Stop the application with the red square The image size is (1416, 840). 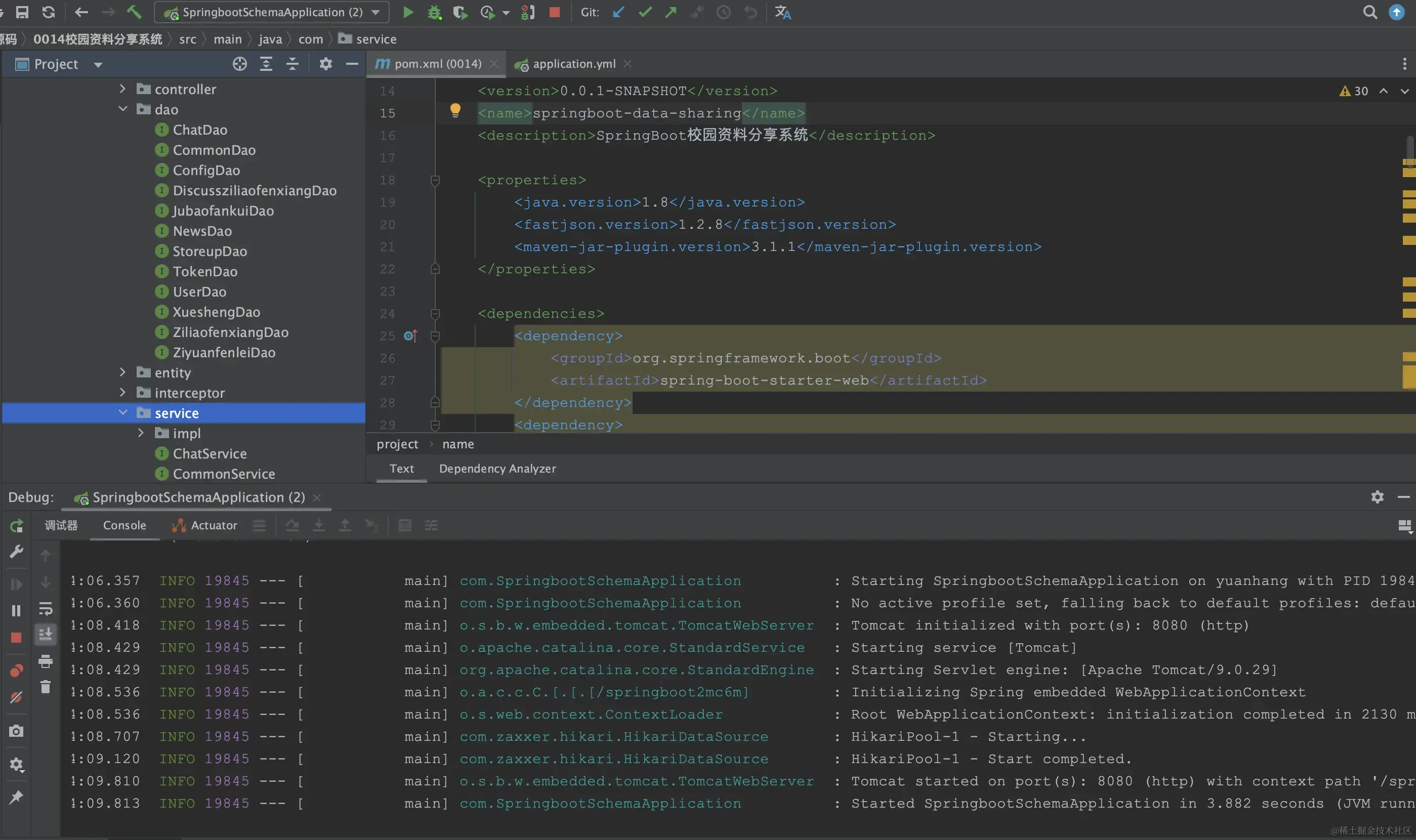point(554,13)
